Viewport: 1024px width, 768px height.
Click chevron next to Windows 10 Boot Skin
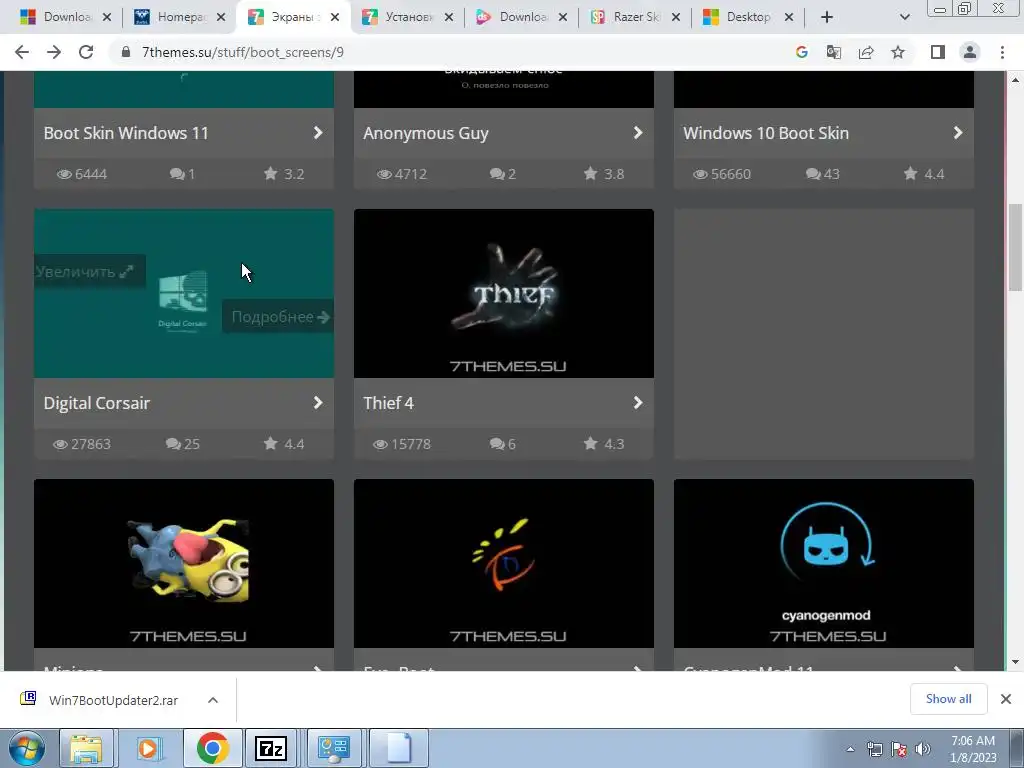[x=958, y=133]
